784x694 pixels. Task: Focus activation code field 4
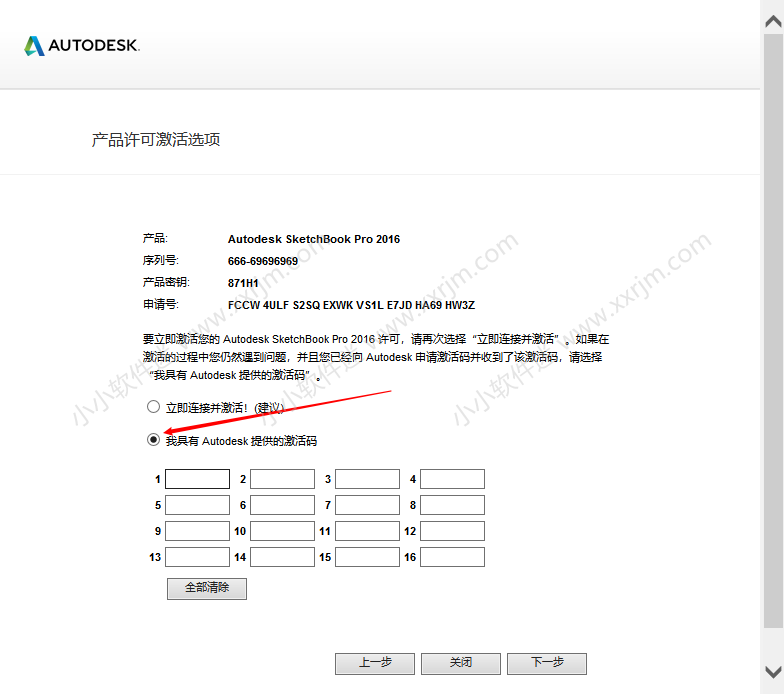452,479
